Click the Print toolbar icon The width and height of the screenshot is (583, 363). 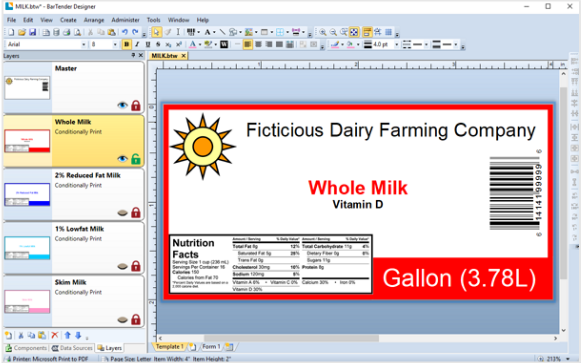click(x=67, y=32)
